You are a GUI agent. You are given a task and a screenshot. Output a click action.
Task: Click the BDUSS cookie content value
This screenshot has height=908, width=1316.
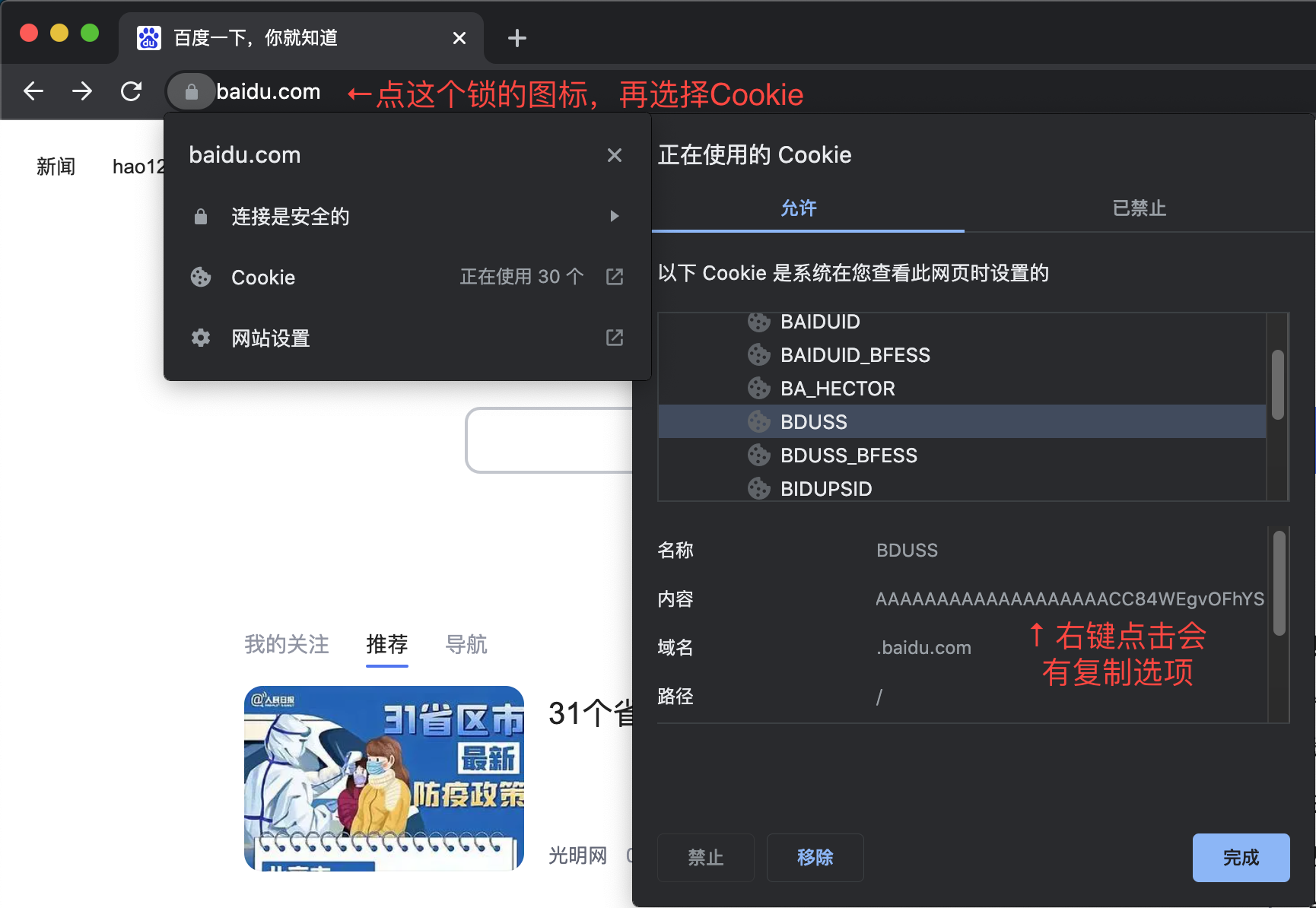(x=1070, y=599)
